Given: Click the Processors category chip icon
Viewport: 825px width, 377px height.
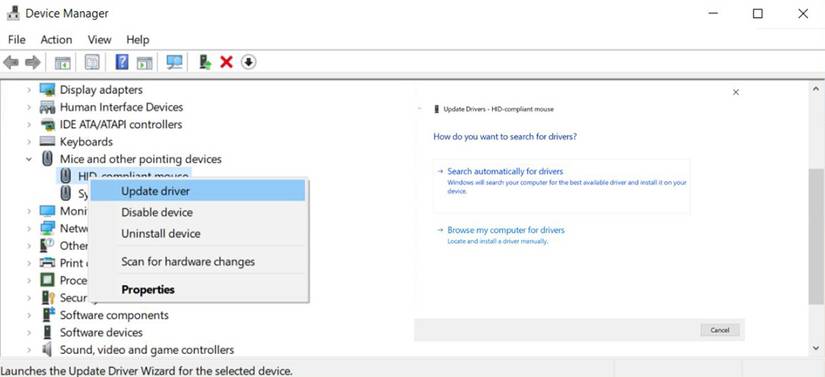Looking at the screenshot, I should click(47, 280).
